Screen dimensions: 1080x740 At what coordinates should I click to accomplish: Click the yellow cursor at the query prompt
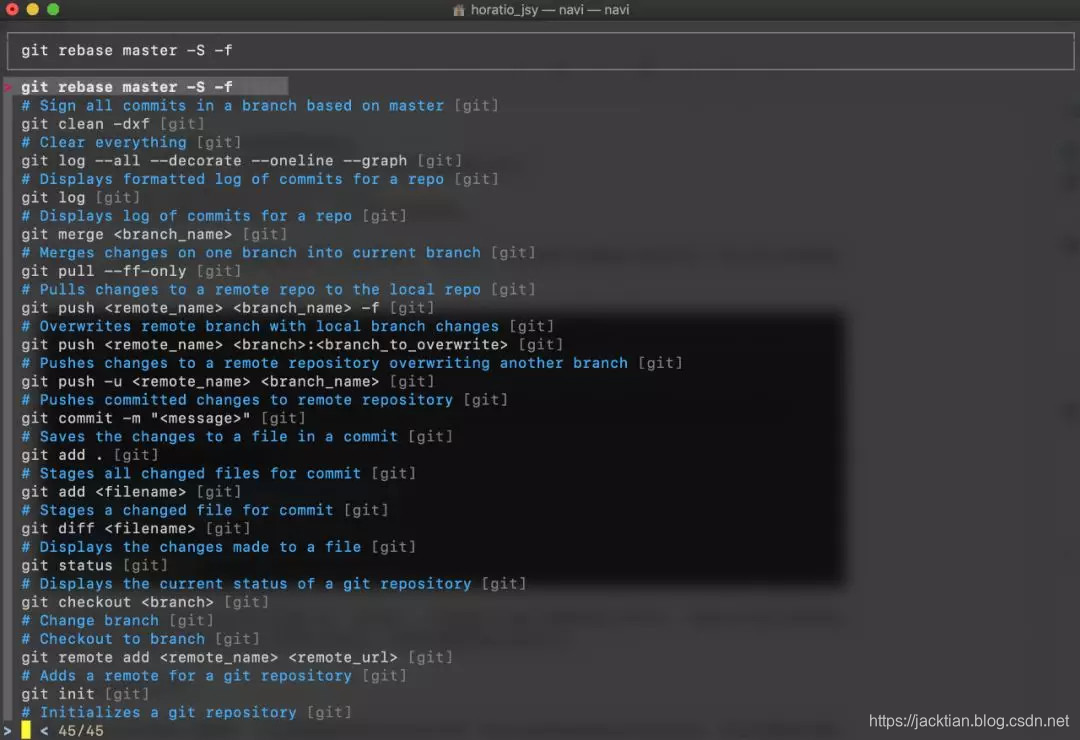pos(25,730)
